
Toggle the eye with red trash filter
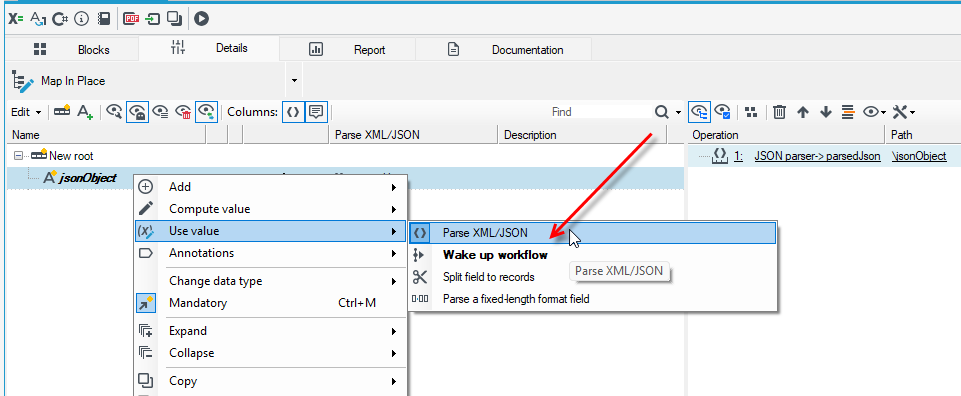[x=183, y=112]
